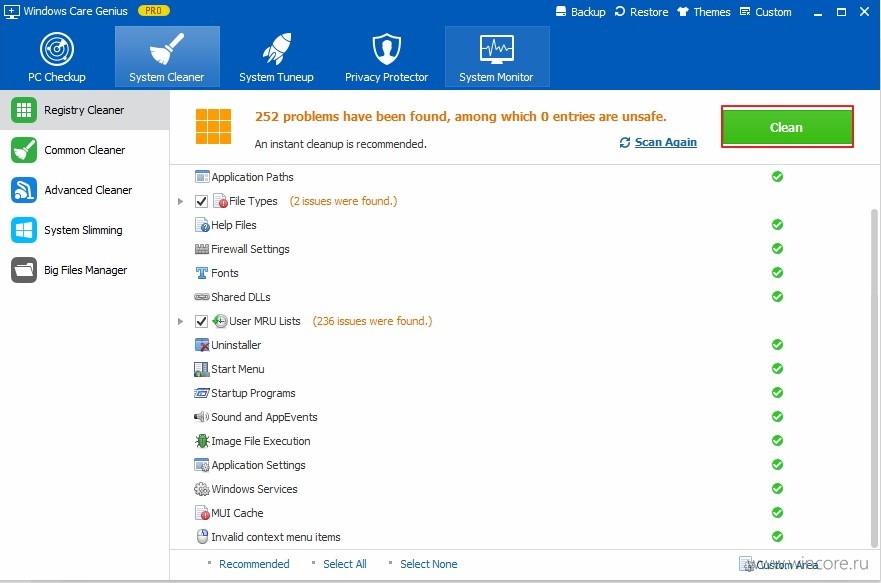Select System Slimming Windows logo icon
881x583 pixels.
pyautogui.click(x=24, y=230)
